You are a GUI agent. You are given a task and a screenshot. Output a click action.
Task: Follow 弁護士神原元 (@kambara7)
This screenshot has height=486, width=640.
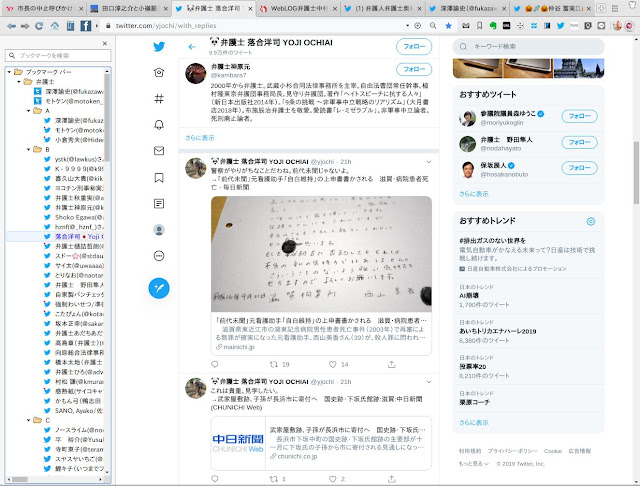pyautogui.click(x=414, y=69)
